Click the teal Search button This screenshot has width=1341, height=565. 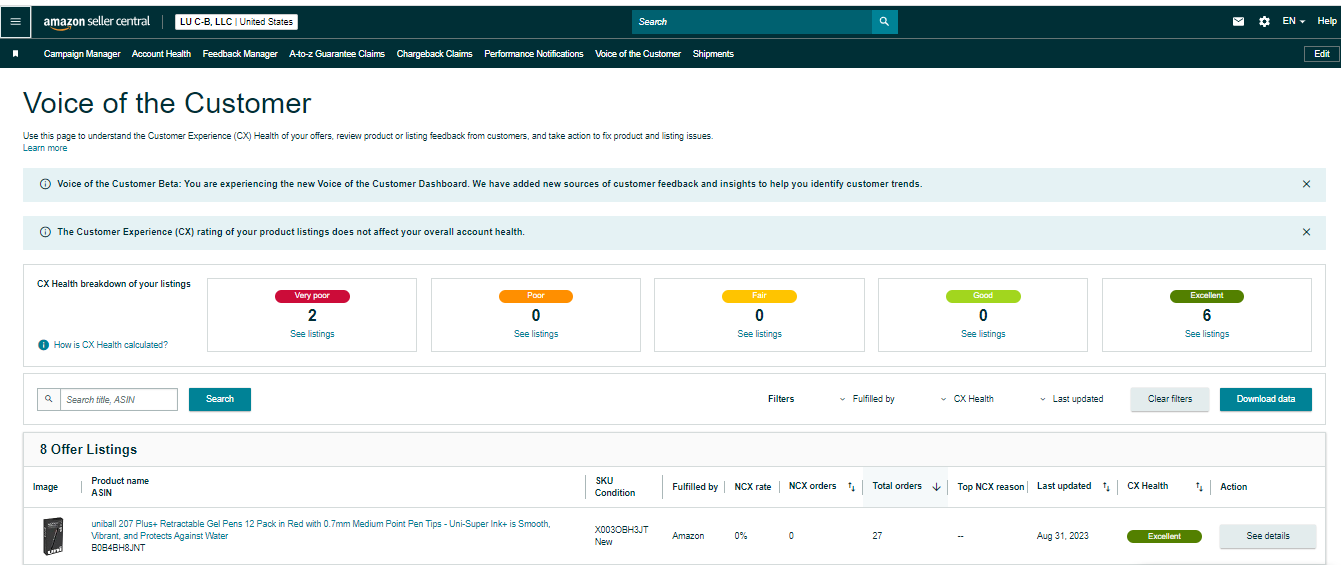coord(220,399)
